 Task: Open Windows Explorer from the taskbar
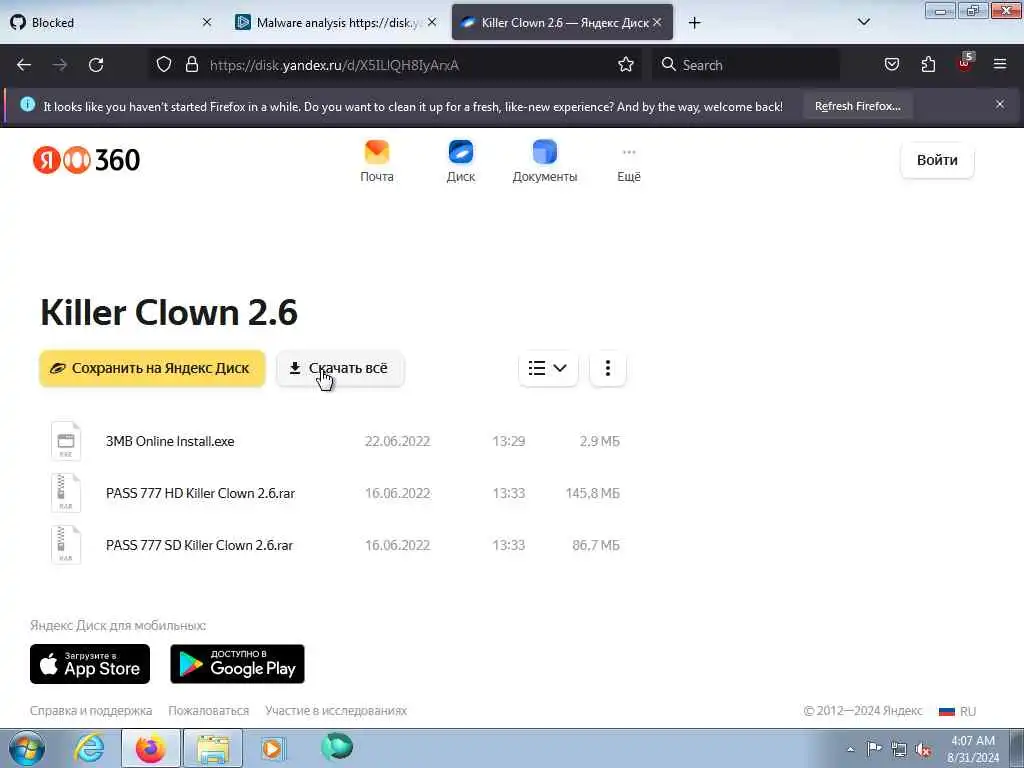tap(213, 748)
